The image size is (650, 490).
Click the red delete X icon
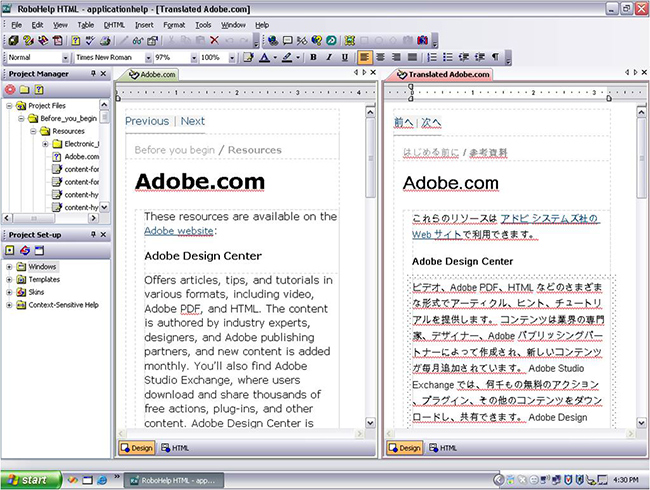214,41
